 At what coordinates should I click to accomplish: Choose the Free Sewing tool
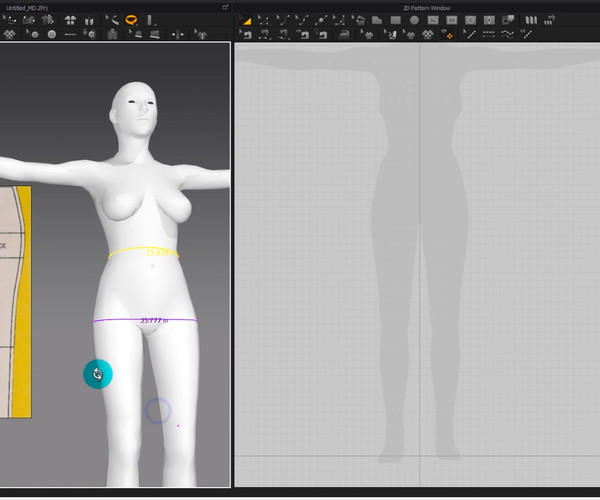[283, 34]
